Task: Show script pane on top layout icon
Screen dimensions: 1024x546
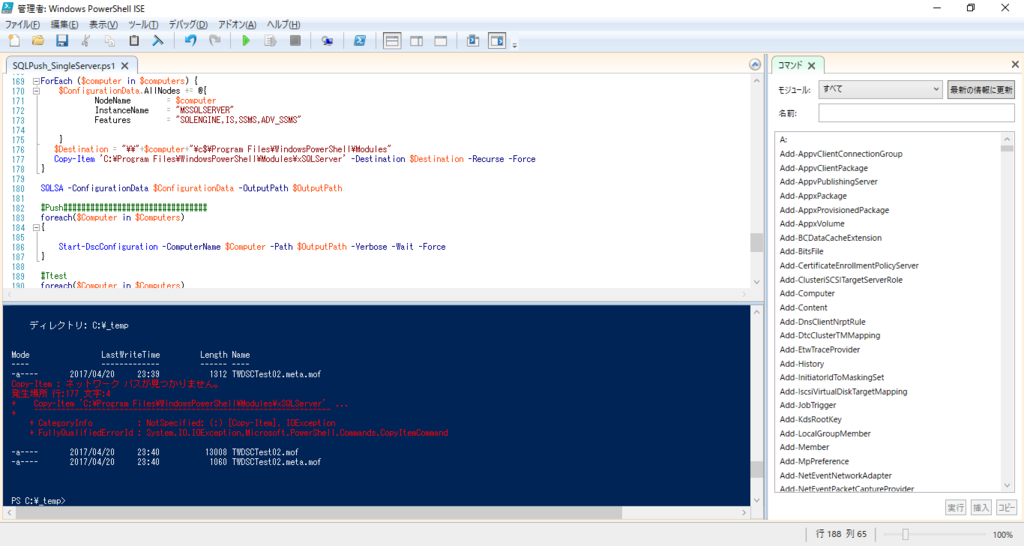Action: (392, 41)
